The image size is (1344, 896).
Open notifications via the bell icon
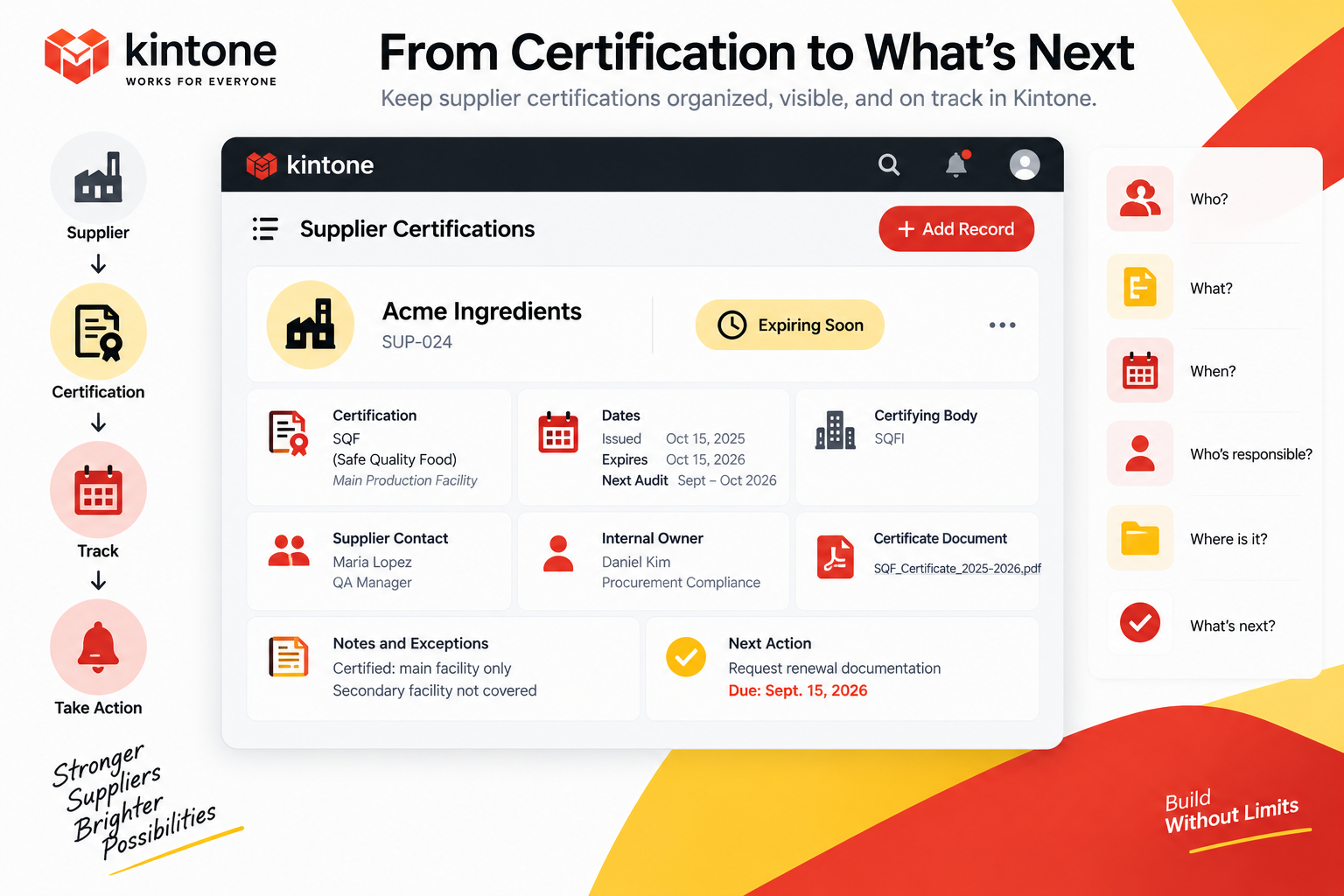957,164
